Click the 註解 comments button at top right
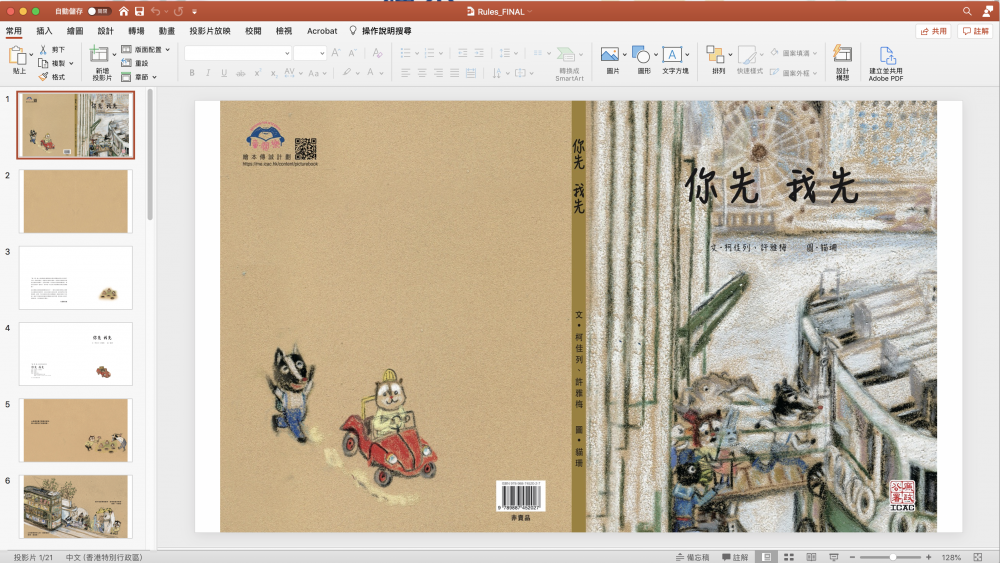 tap(975, 31)
